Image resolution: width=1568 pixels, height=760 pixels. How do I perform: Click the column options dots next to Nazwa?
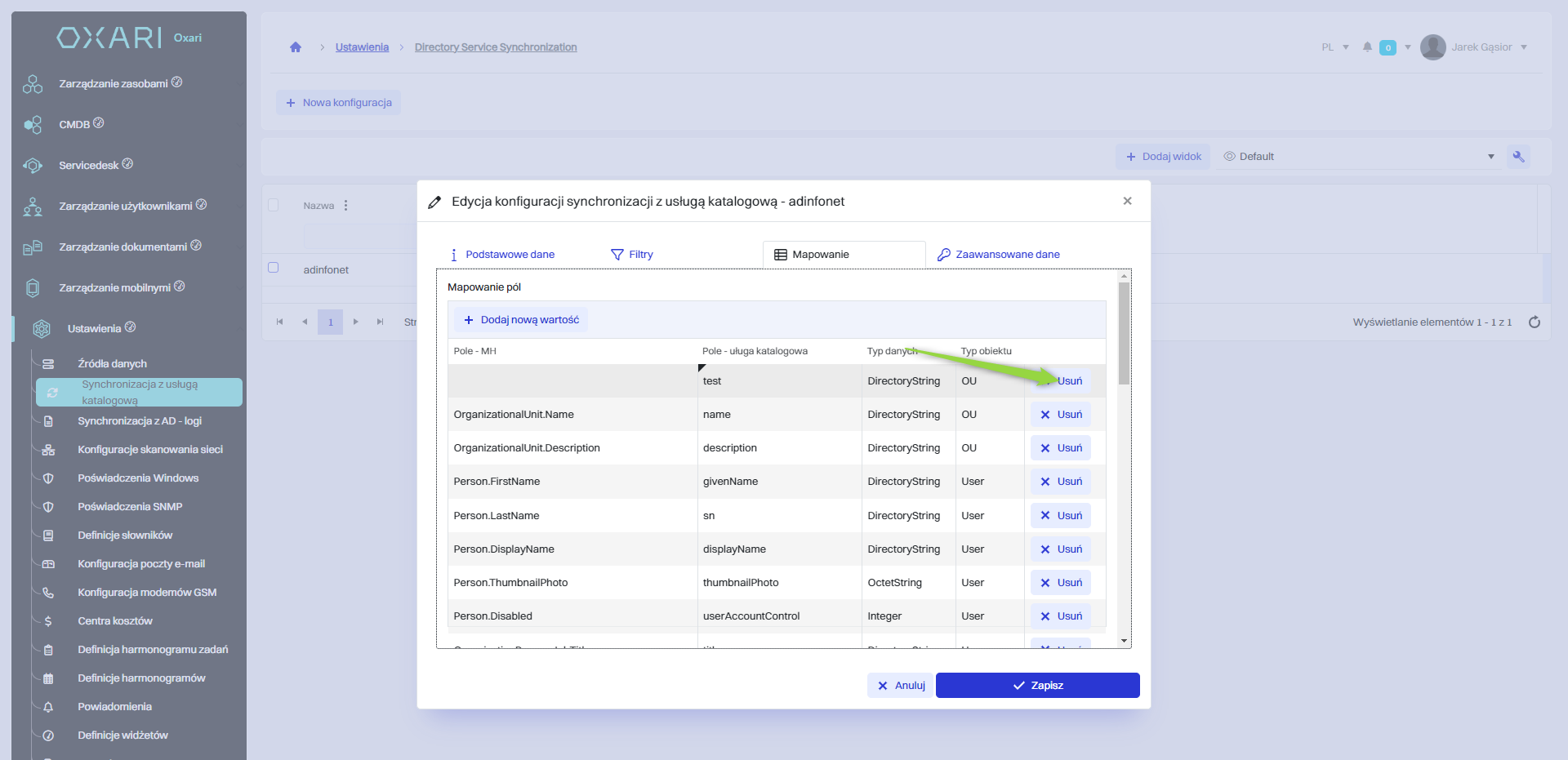[346, 206]
